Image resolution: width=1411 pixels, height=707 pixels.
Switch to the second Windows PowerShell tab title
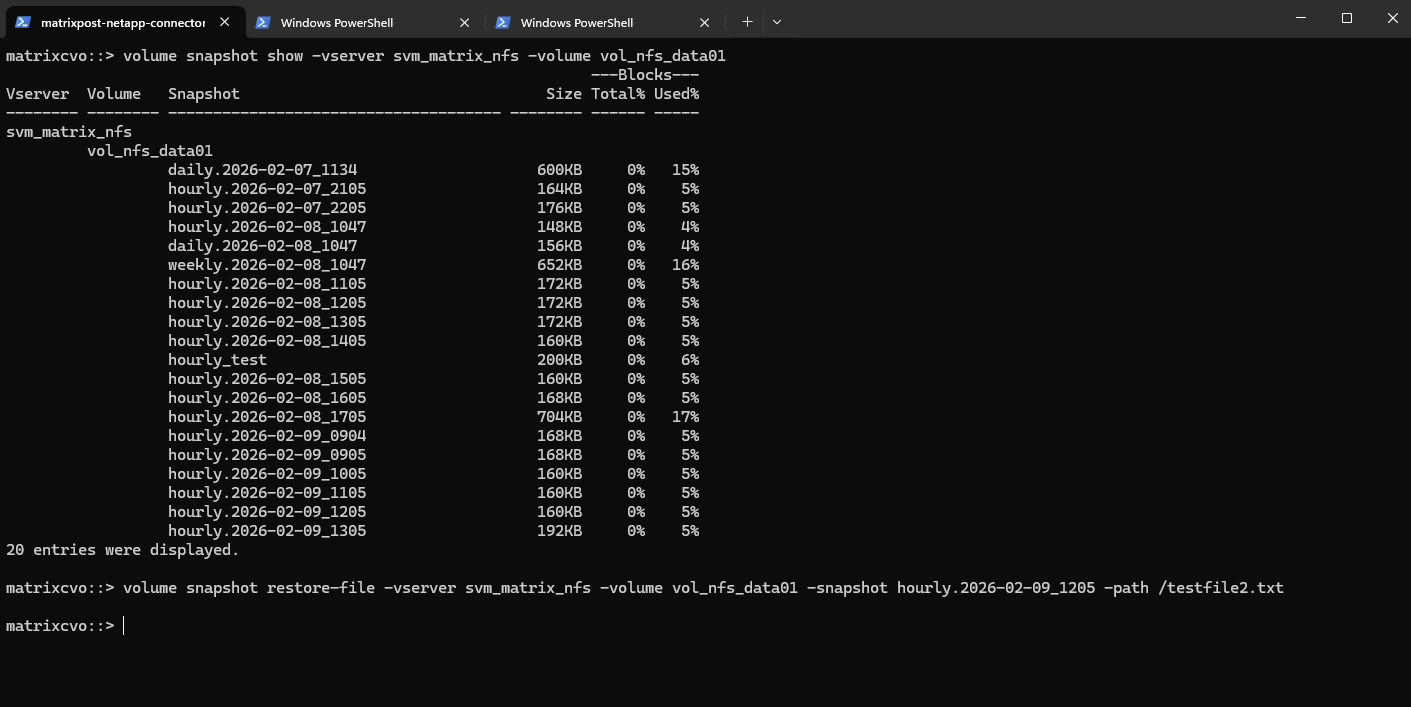pos(336,22)
